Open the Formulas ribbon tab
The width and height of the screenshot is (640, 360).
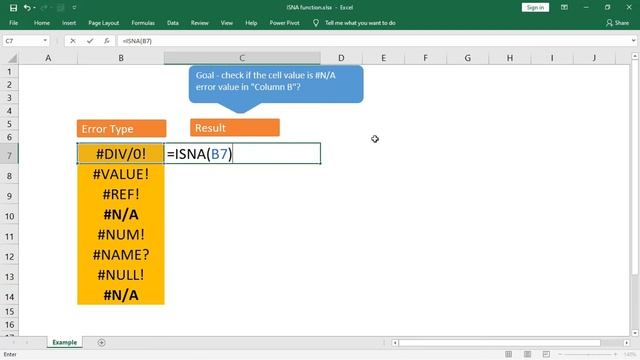[143, 23]
